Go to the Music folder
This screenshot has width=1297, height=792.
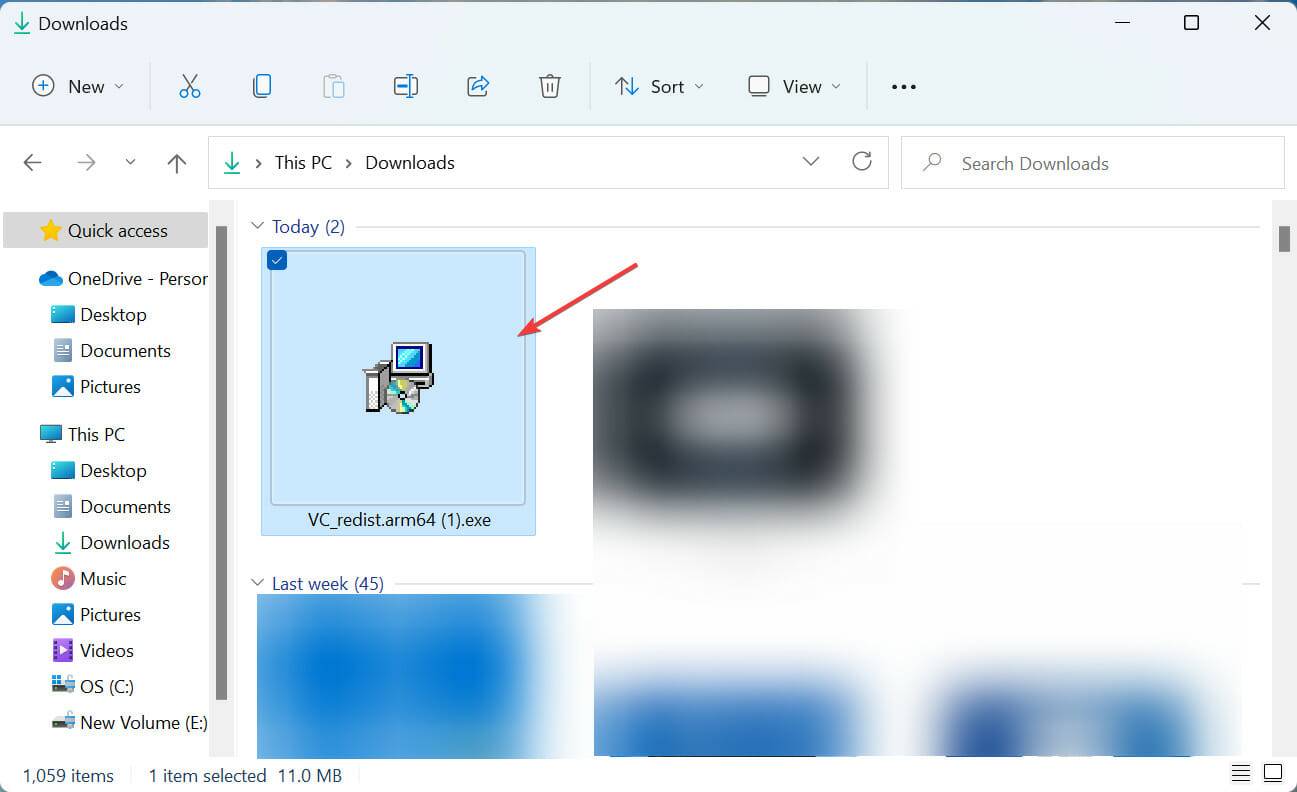pyautogui.click(x=104, y=578)
